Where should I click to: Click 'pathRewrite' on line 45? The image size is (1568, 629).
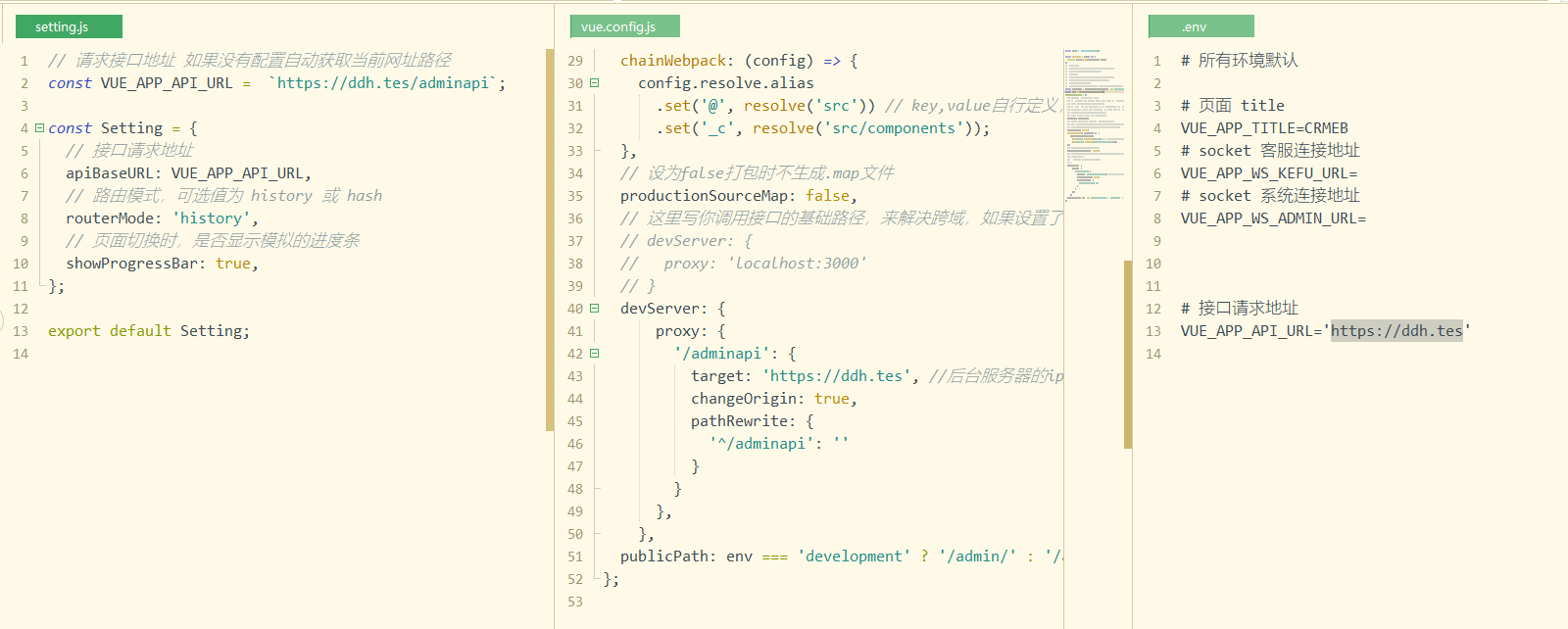pyautogui.click(x=739, y=421)
